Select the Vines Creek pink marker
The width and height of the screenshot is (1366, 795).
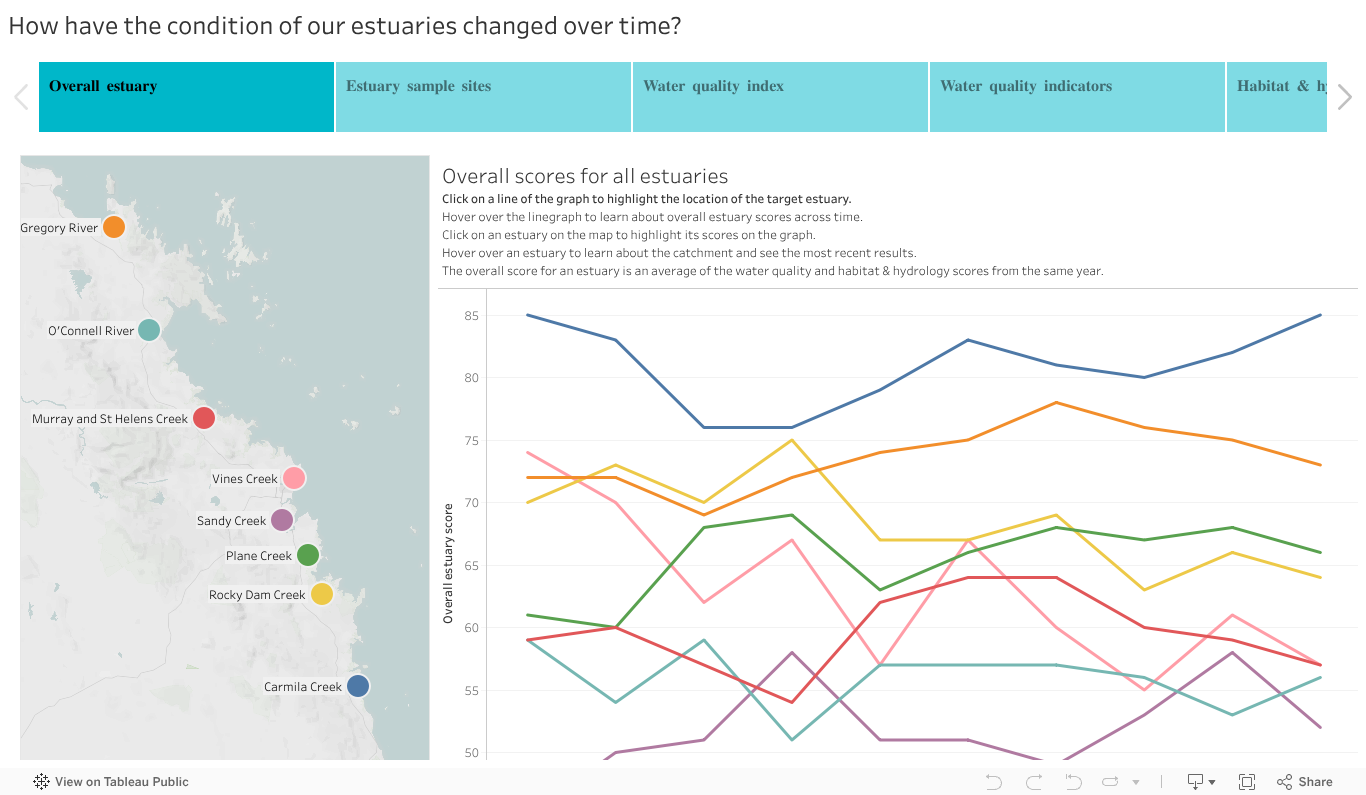point(293,478)
